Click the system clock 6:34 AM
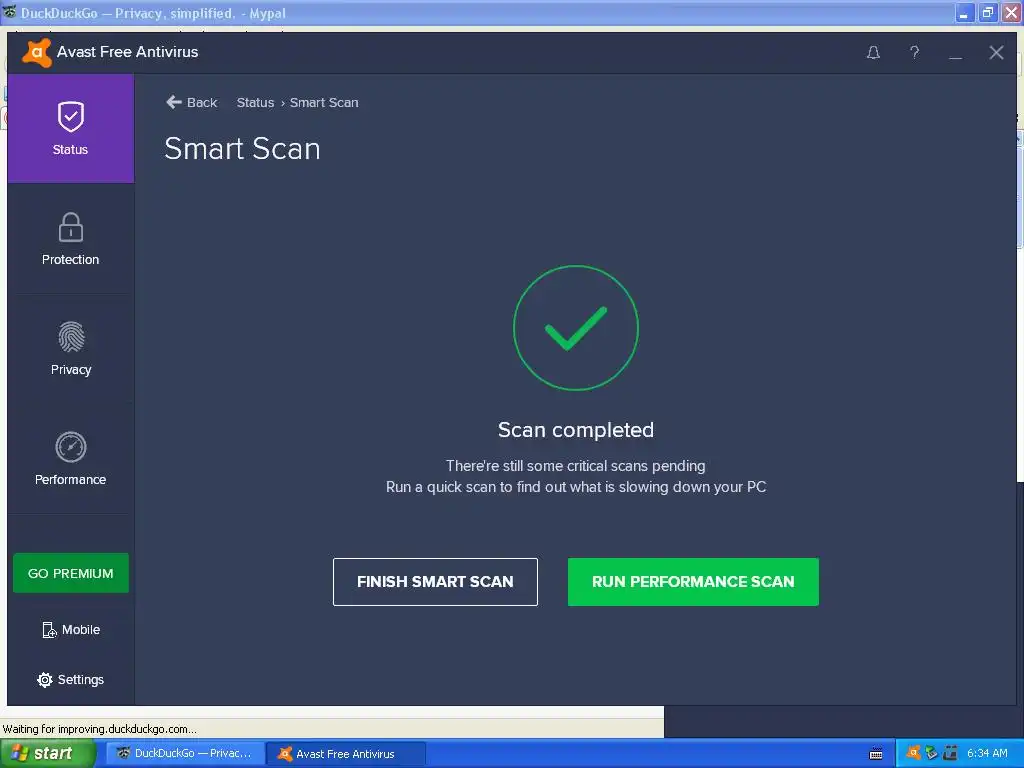The image size is (1024, 768). tap(987, 754)
